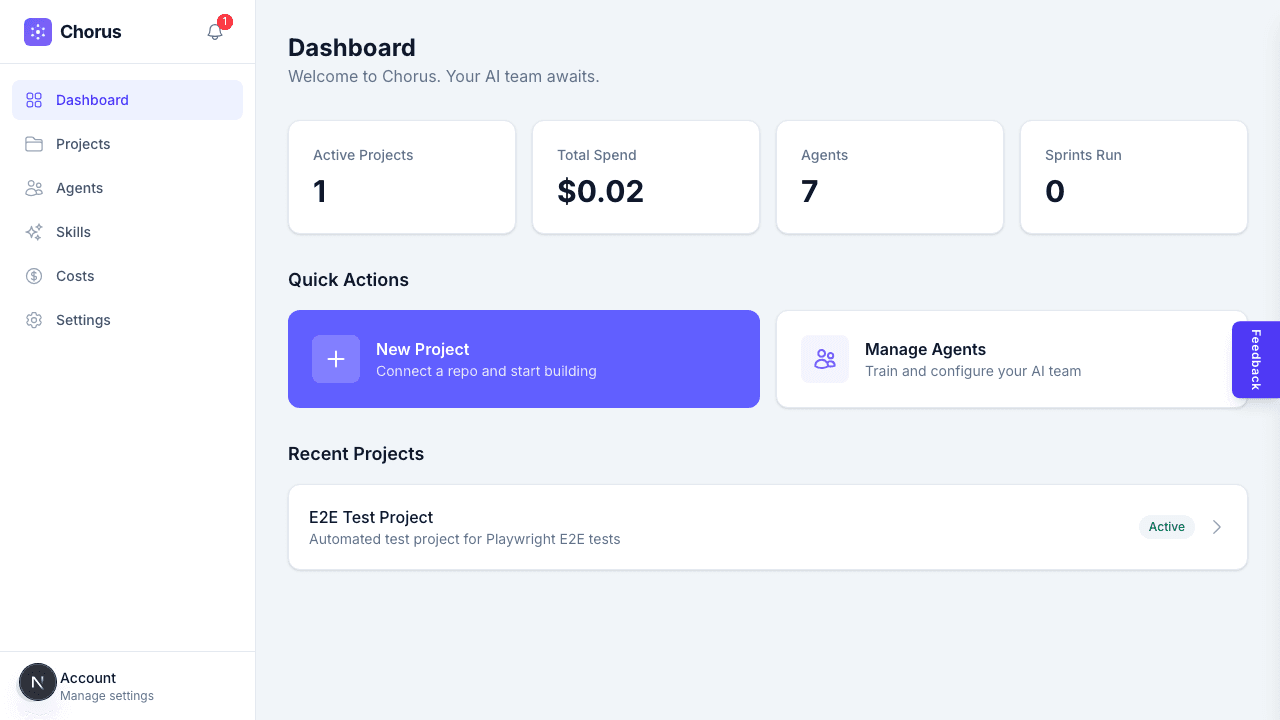The image size is (1280, 720).
Task: Open Costs using the dollar icon
Action: tap(34, 276)
